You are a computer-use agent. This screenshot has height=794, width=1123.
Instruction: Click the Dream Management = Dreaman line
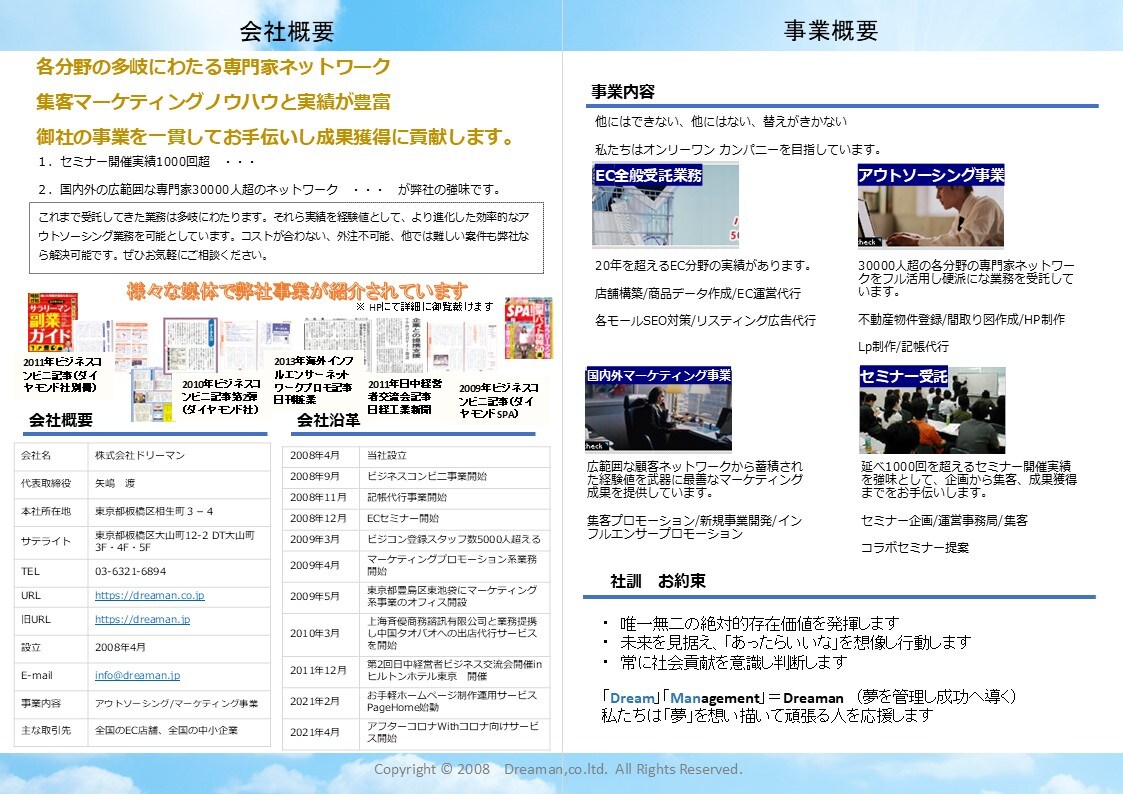(809, 697)
